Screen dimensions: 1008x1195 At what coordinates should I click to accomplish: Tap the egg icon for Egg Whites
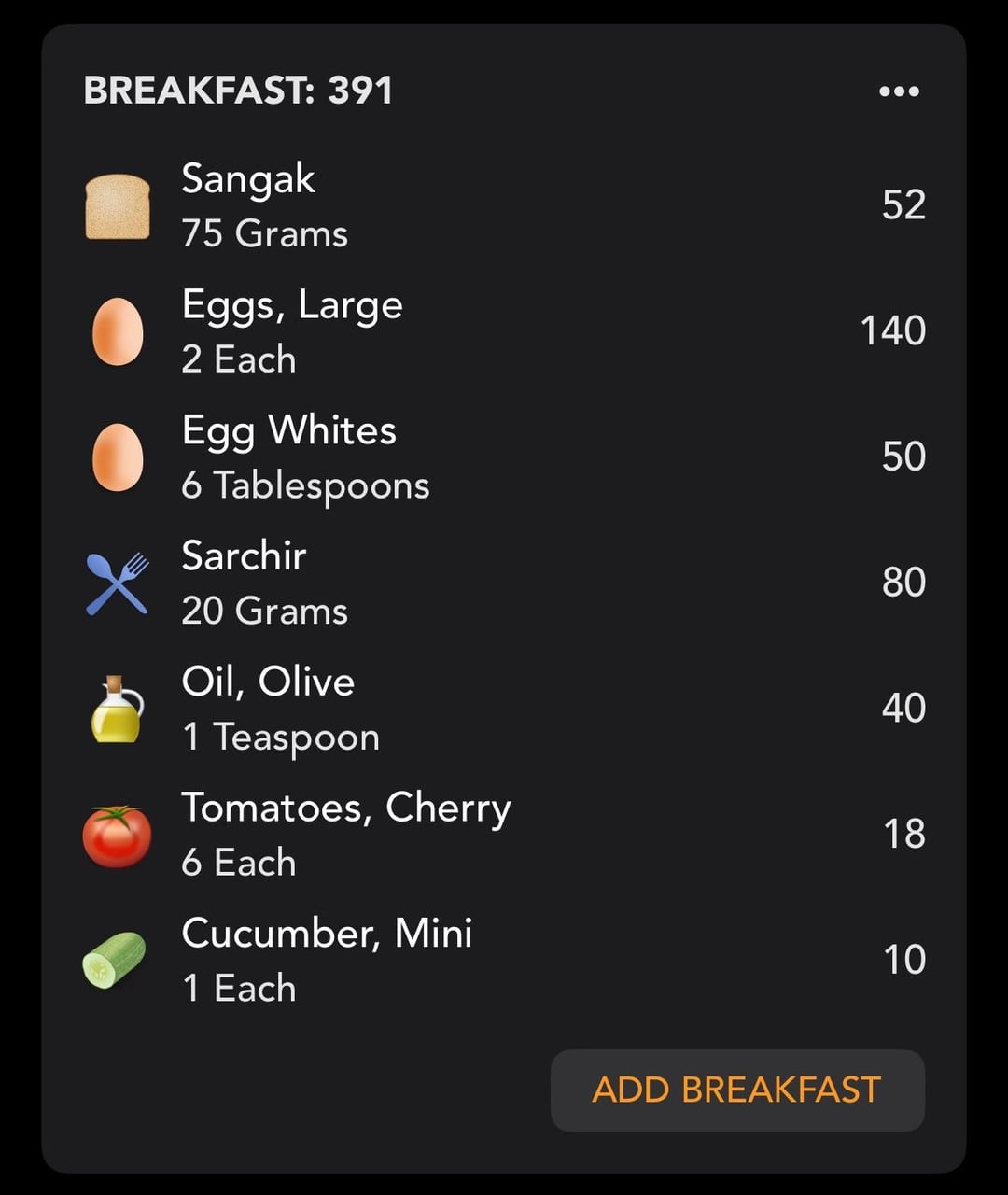coord(118,457)
